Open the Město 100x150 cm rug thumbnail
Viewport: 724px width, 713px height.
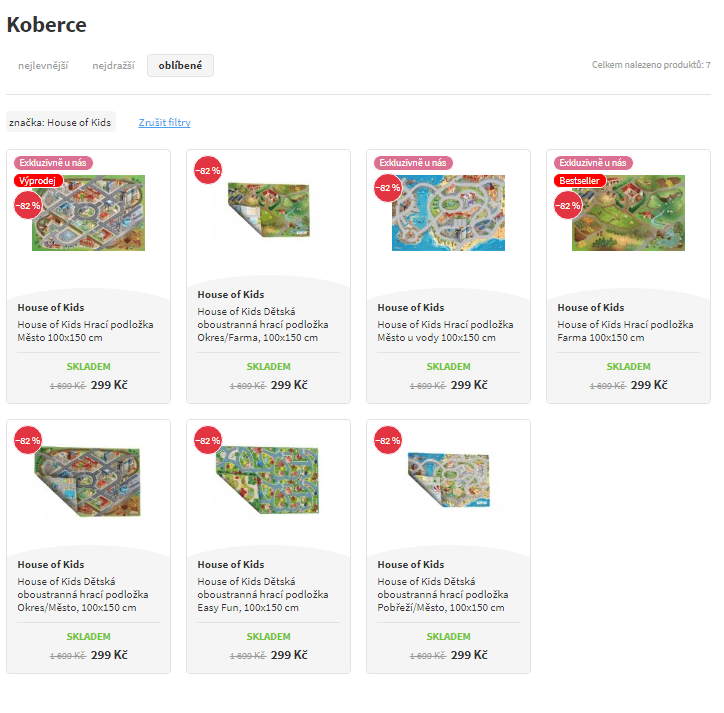click(90, 214)
